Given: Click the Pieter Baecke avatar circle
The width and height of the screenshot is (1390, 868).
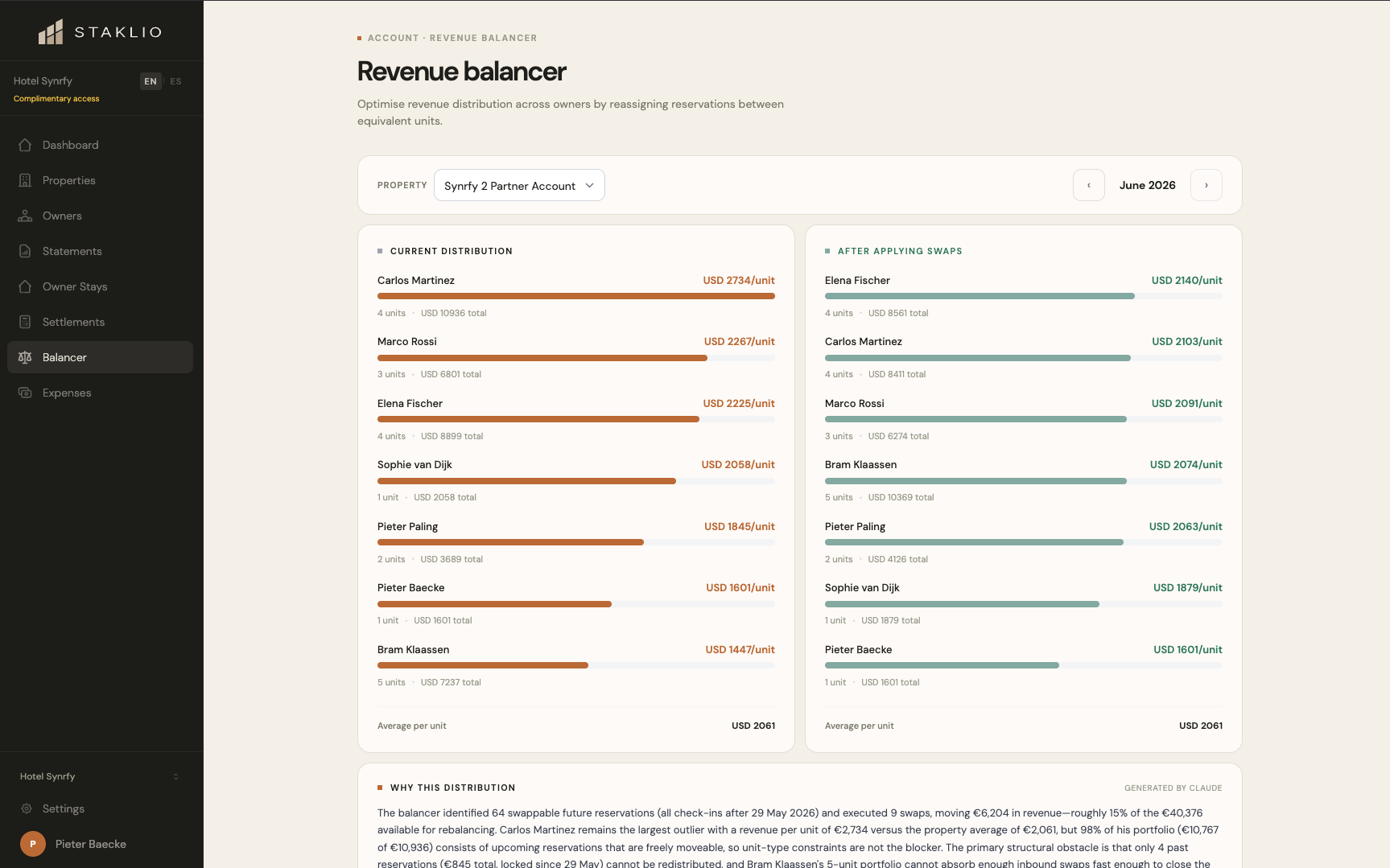Looking at the screenshot, I should 33,844.
